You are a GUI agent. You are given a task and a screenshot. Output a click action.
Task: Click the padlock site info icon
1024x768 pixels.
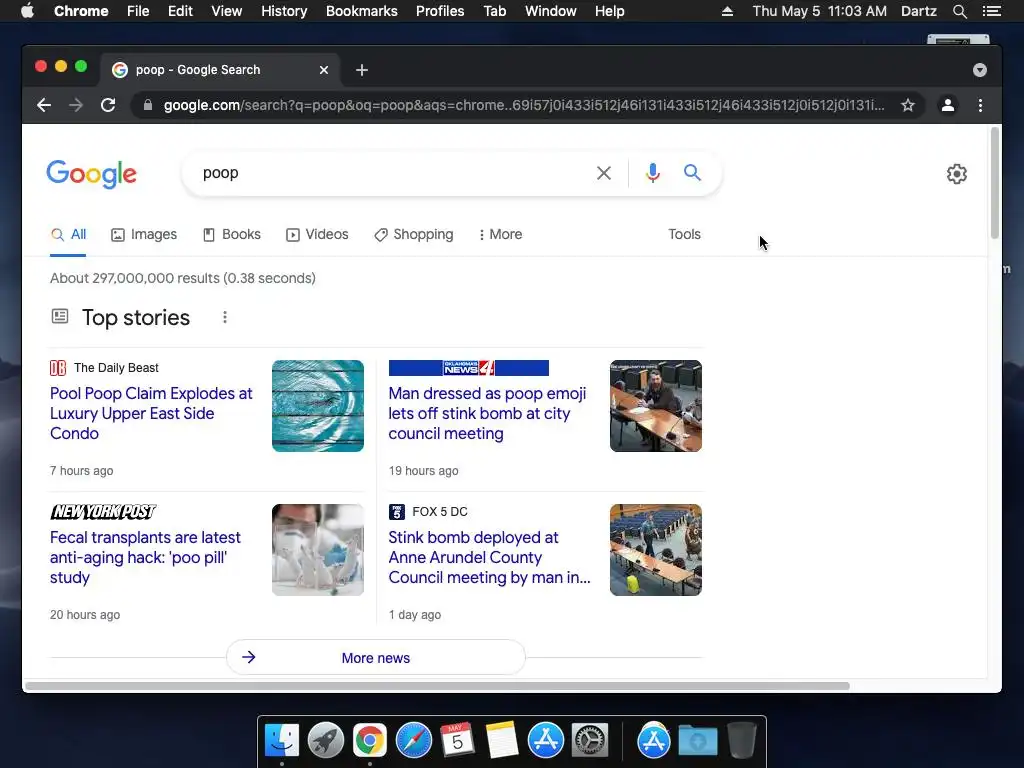pyautogui.click(x=148, y=105)
